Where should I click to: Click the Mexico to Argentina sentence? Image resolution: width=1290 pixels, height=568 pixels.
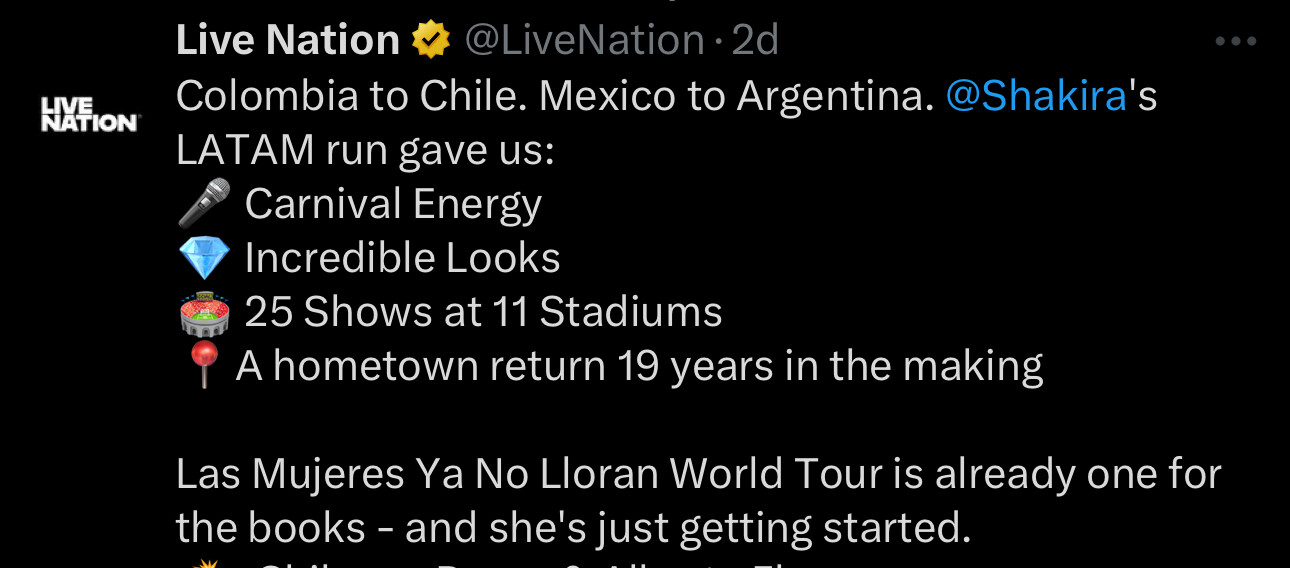pyautogui.click(x=735, y=97)
